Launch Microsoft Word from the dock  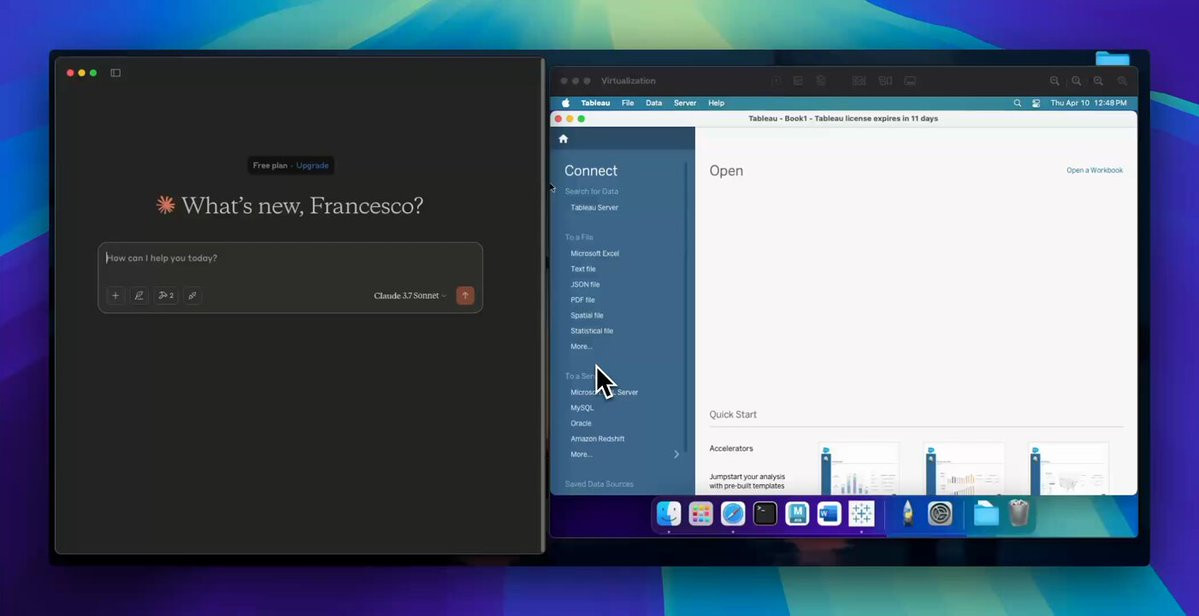tap(829, 514)
